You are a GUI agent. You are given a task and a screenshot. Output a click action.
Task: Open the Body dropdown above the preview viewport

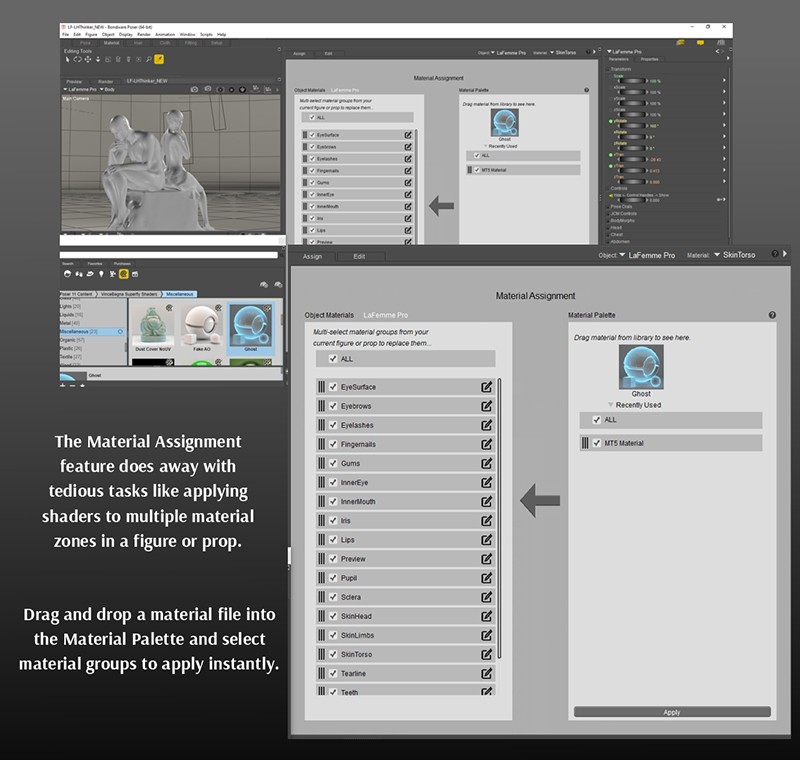[107, 89]
